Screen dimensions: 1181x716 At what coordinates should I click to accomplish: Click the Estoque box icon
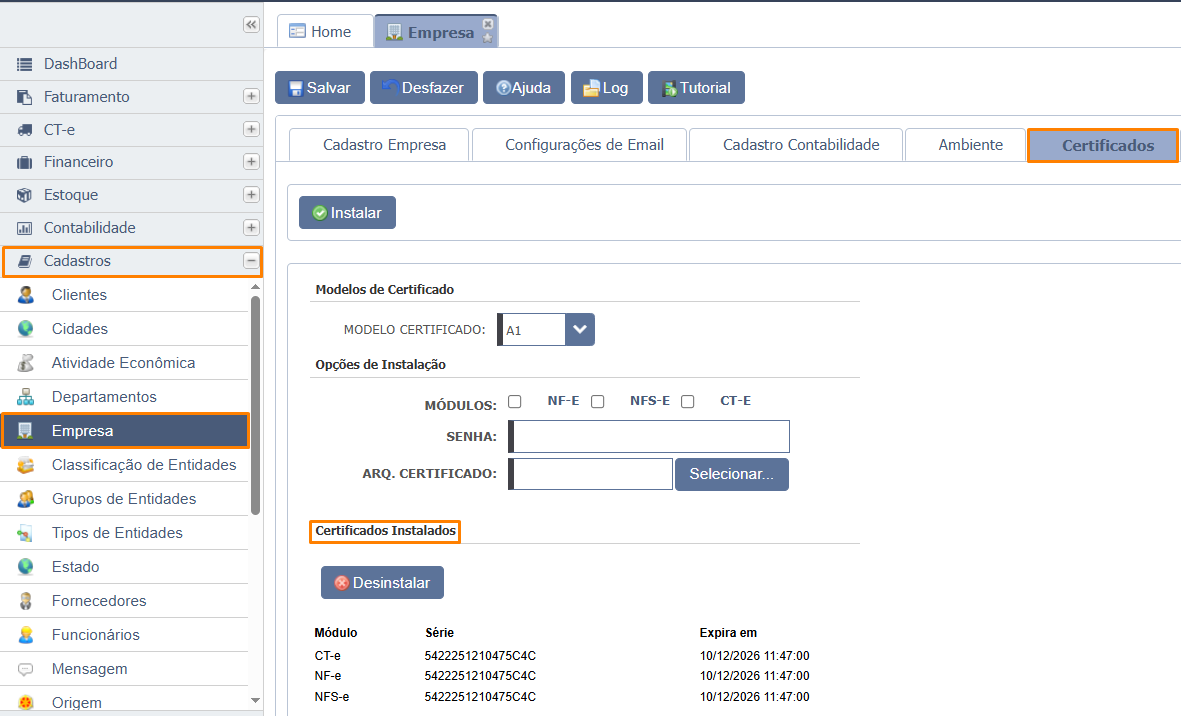(25, 196)
